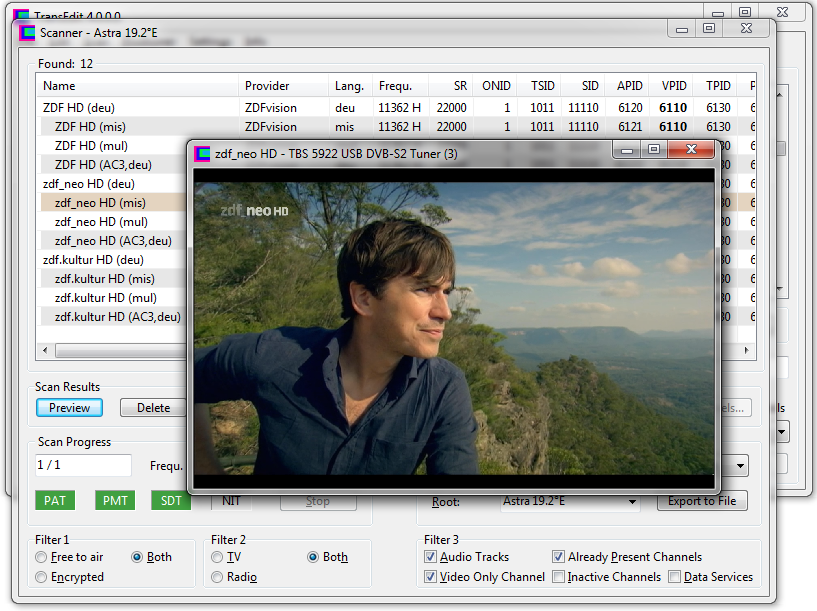This screenshot has height=611, width=817.
Task: Open the dropdown in the TransEdit window behind
Action: 782,431
